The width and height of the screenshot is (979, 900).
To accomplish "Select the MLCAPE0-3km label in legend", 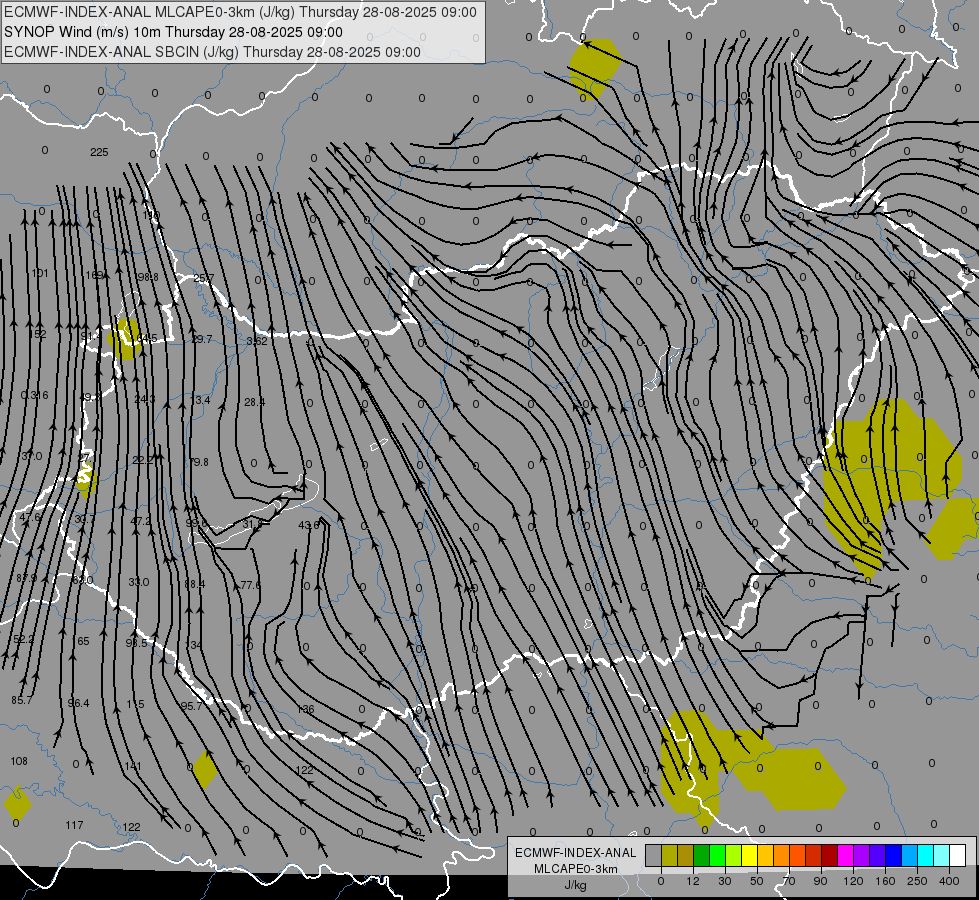I will point(576,869).
